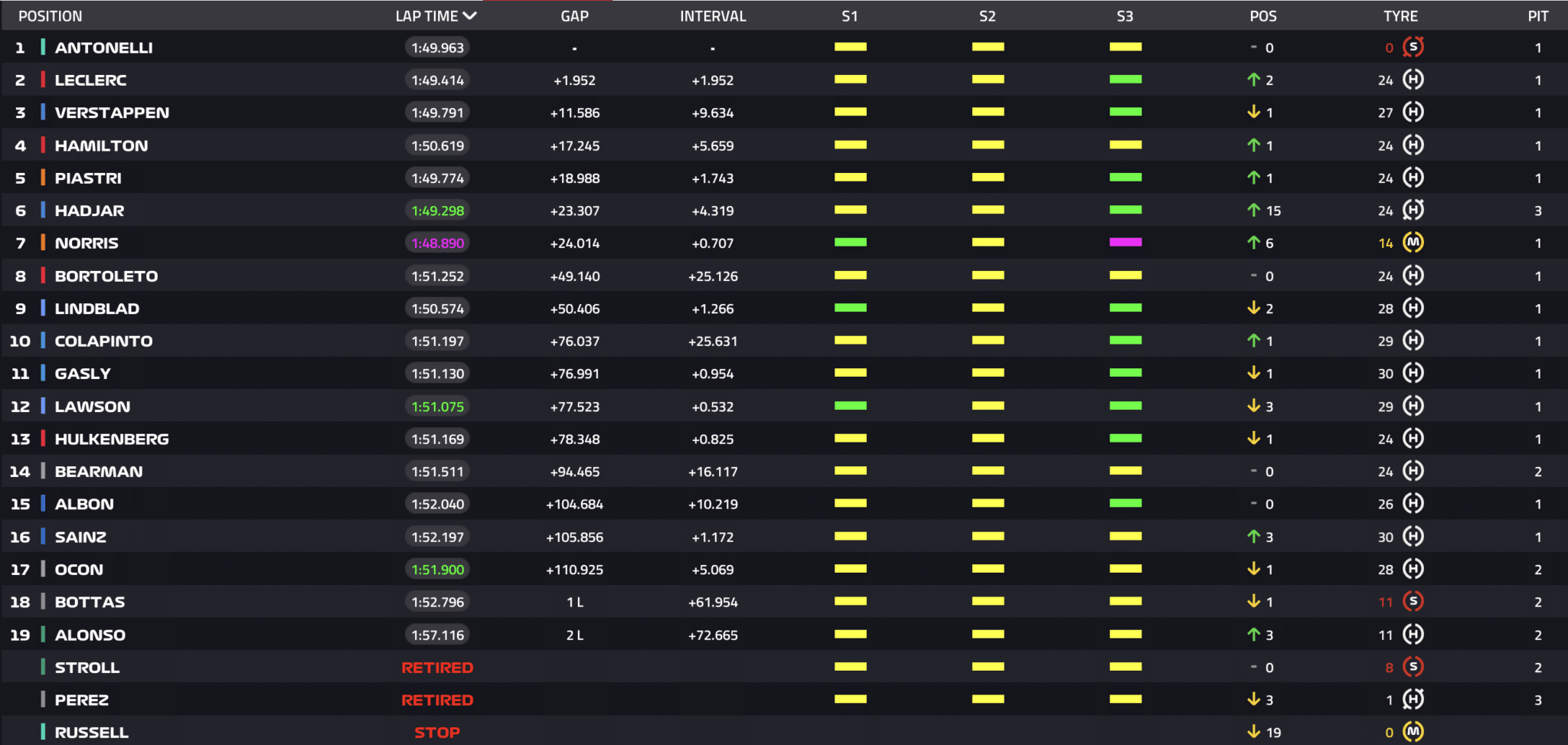Click Hadjar's green position-gain arrow
The height and width of the screenshot is (745, 1568).
click(x=1253, y=210)
